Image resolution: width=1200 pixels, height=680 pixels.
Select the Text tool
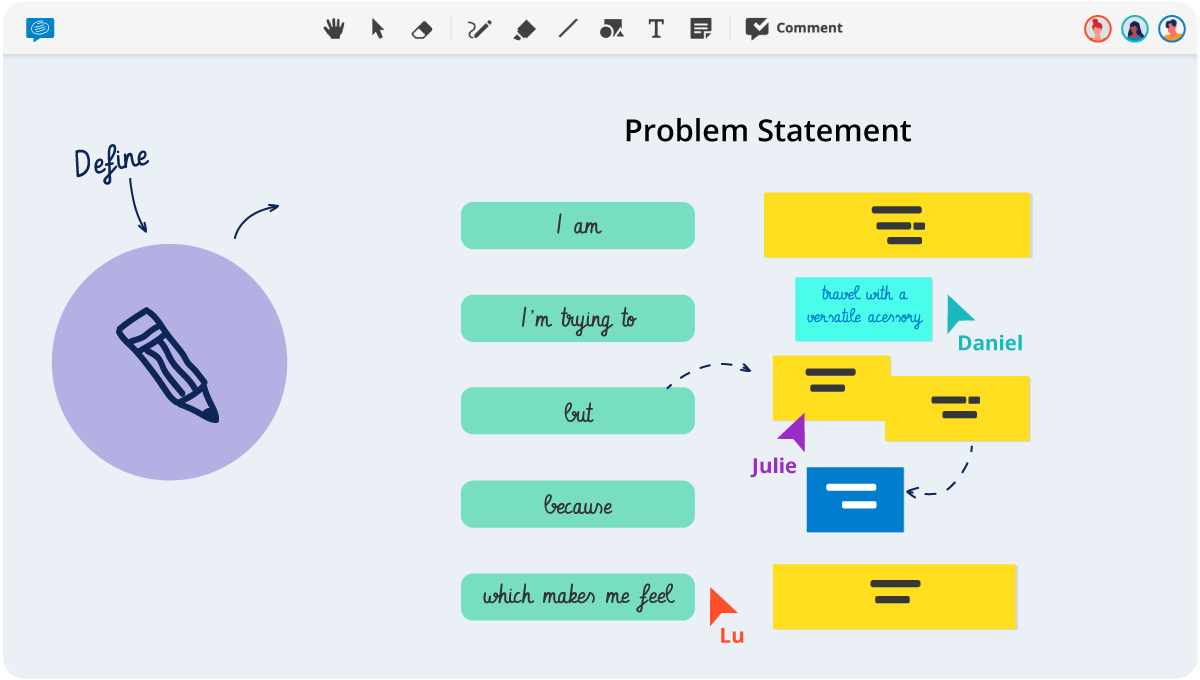tap(656, 29)
